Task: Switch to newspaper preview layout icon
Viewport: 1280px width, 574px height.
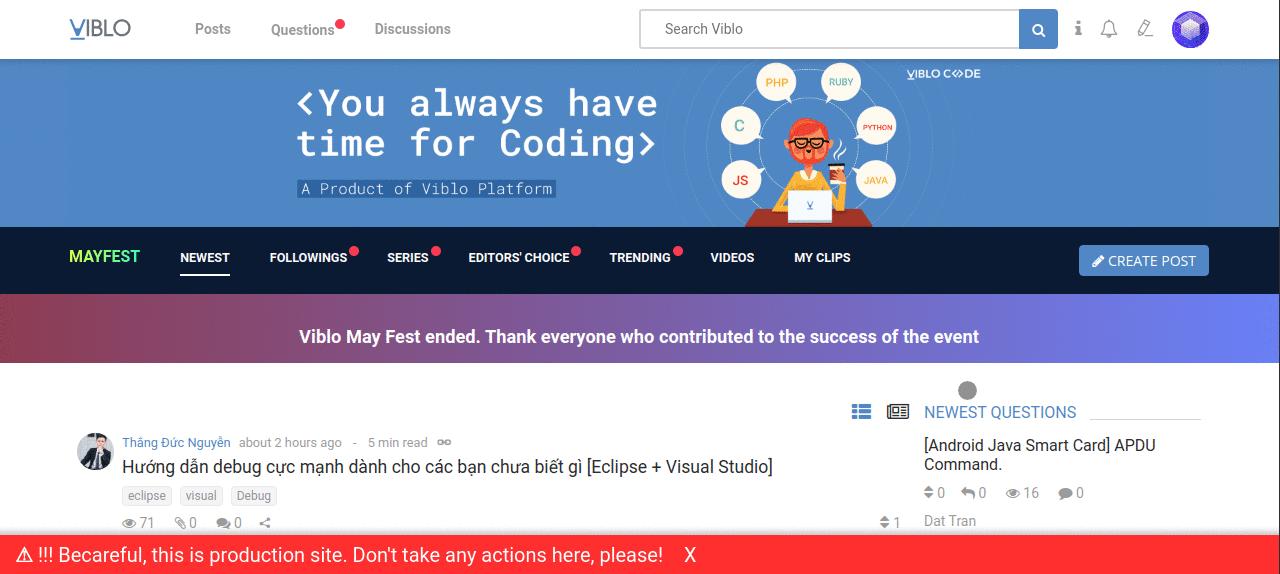Action: 898,411
